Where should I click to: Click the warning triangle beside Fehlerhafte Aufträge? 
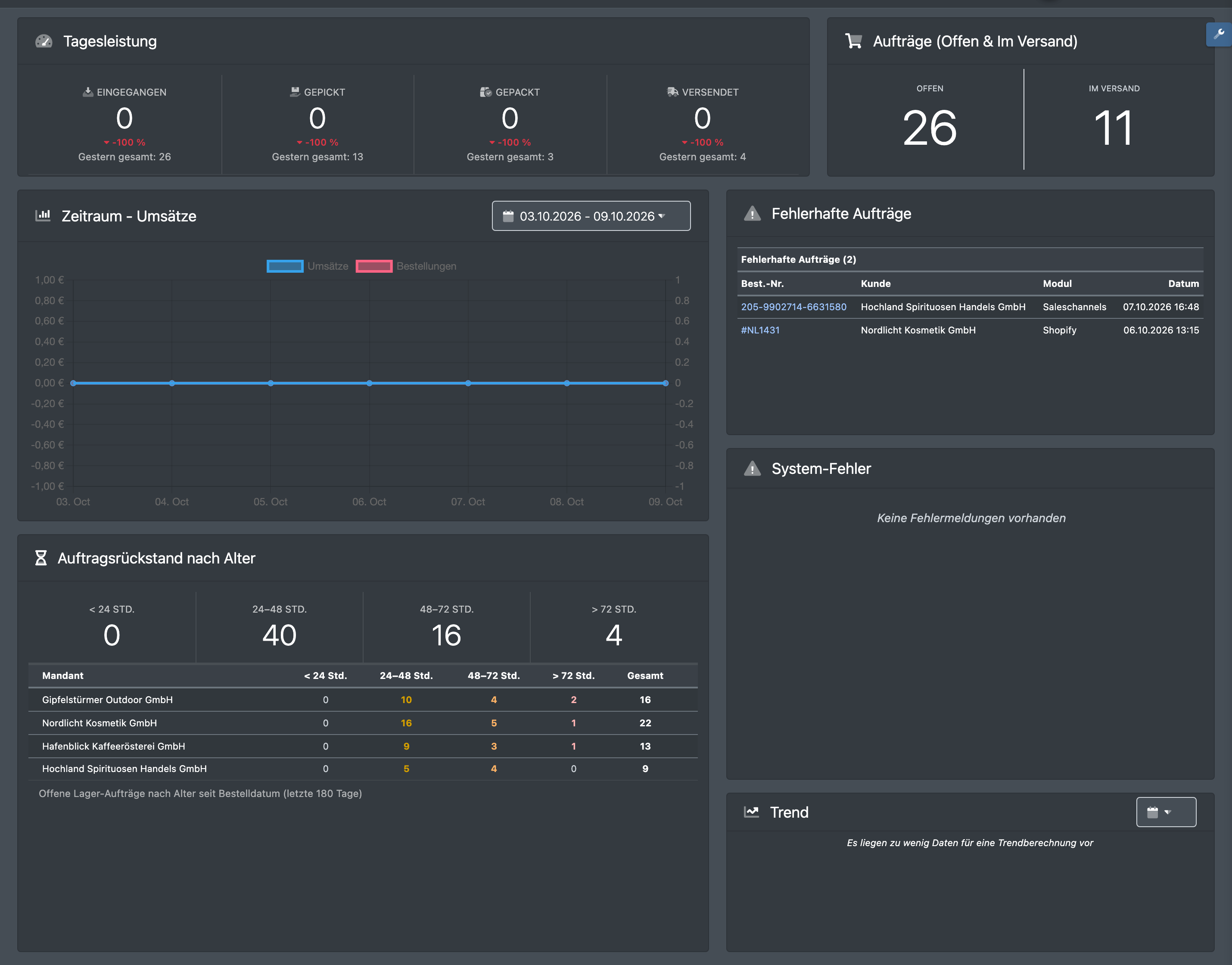click(x=753, y=214)
